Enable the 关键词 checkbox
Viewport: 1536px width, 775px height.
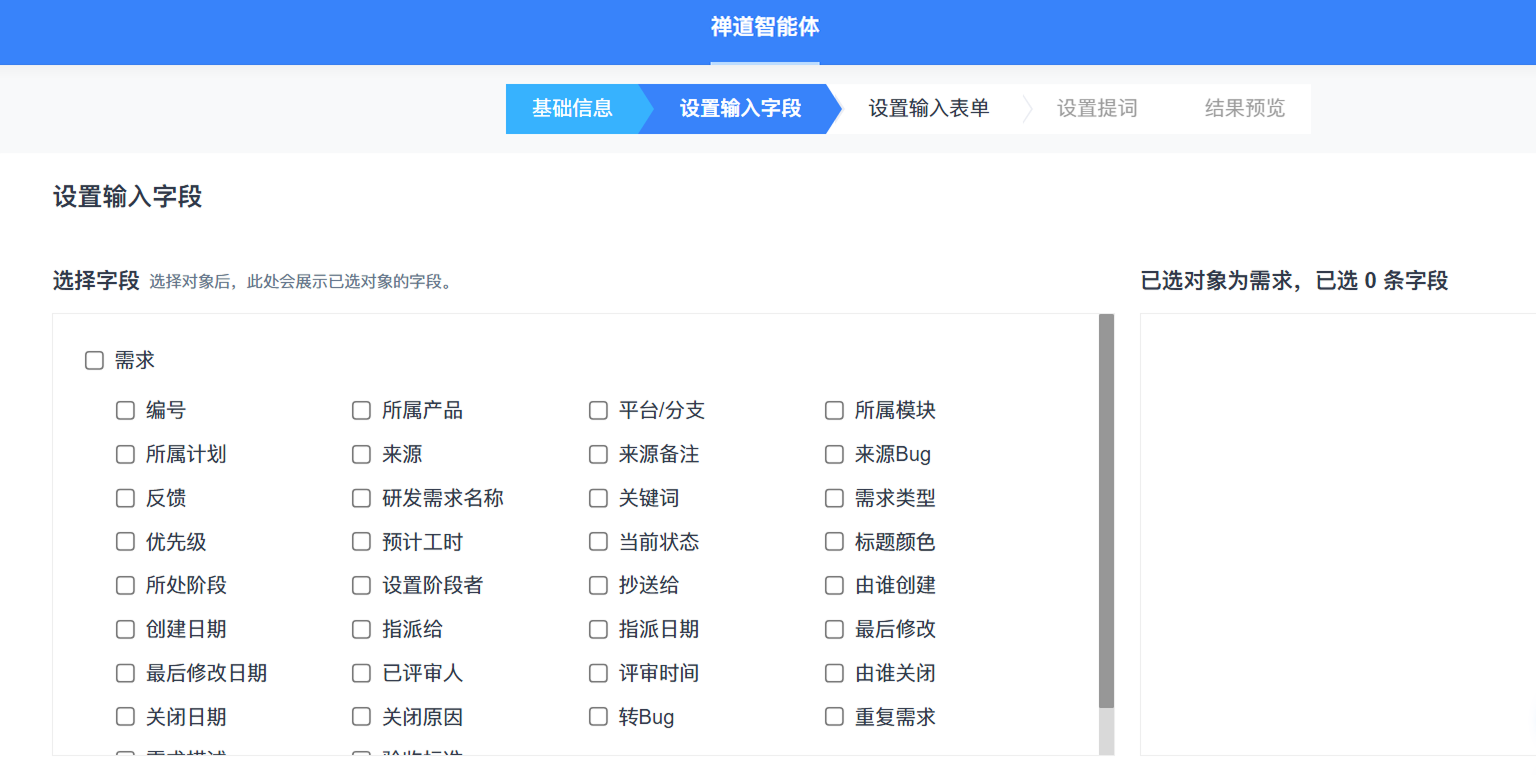[598, 498]
